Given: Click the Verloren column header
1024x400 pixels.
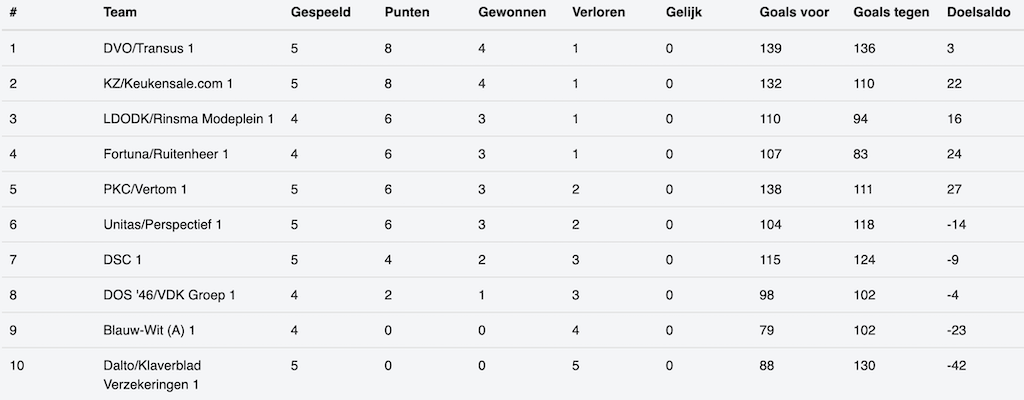Looking at the screenshot, I should pyautogui.click(x=599, y=13).
